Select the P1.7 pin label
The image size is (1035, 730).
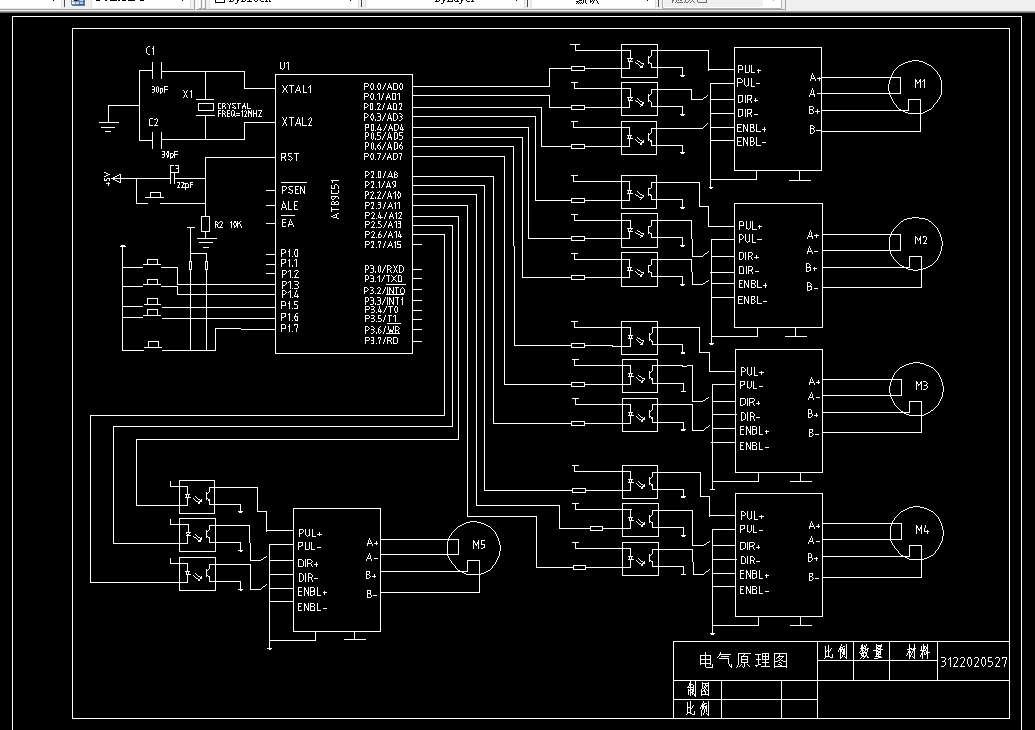click(x=289, y=328)
